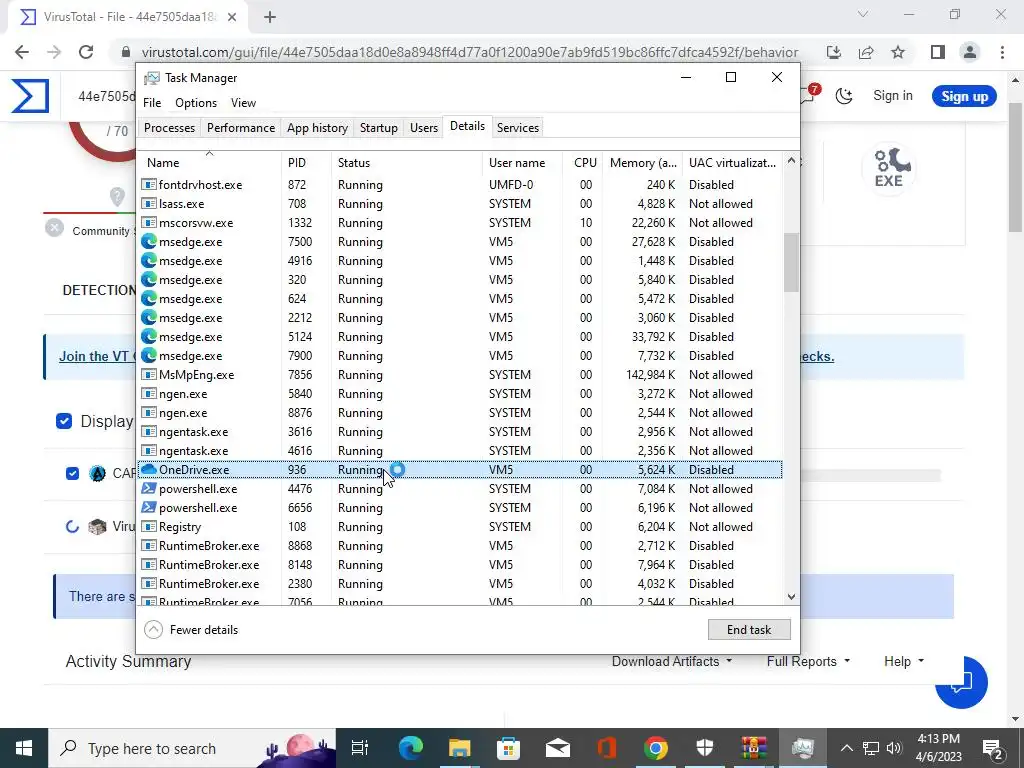Screen dimensions: 1024x768
Task: Select the MsMpEng.exe process row
Action: [460, 375]
